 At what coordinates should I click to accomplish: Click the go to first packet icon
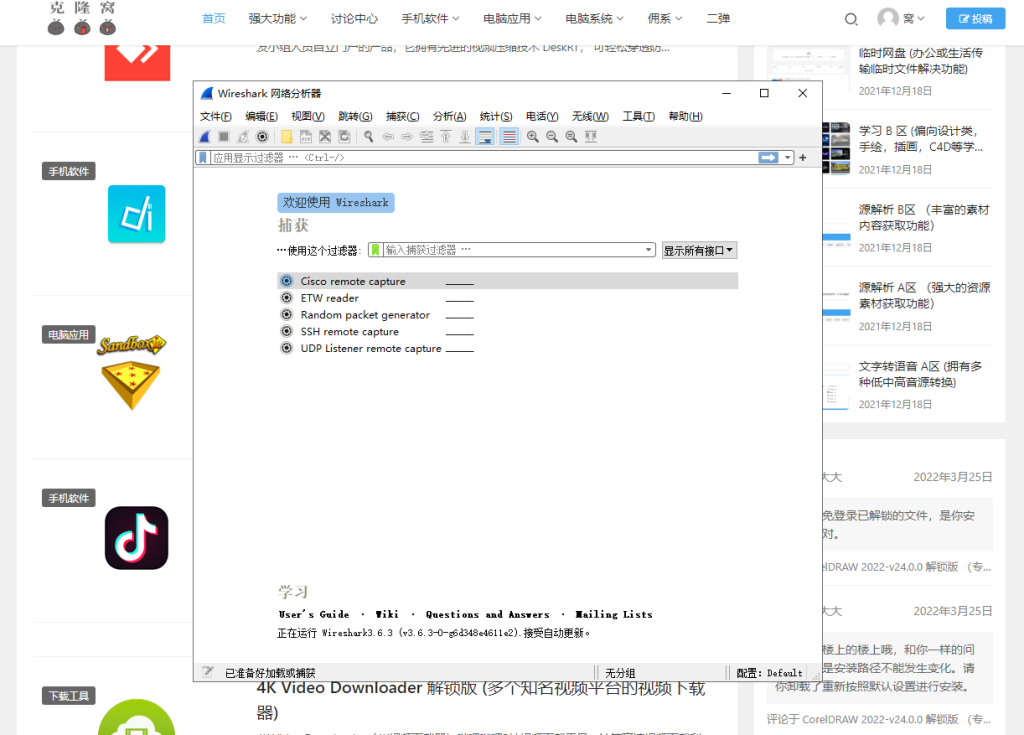445,137
